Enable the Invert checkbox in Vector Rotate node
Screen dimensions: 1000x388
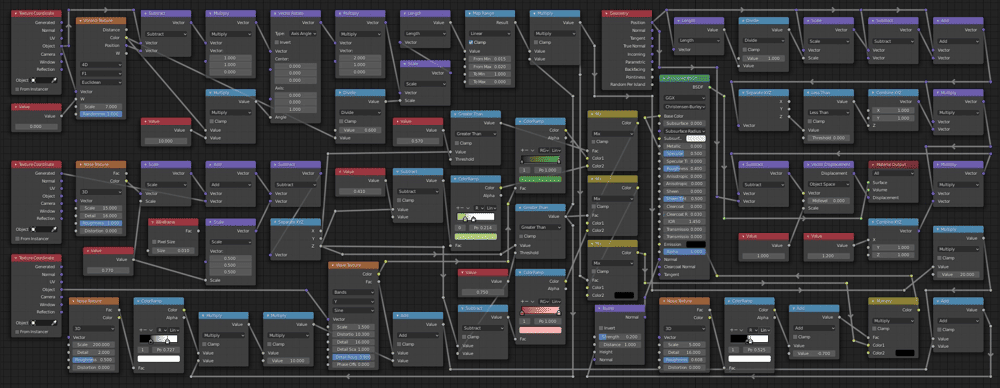(x=276, y=42)
